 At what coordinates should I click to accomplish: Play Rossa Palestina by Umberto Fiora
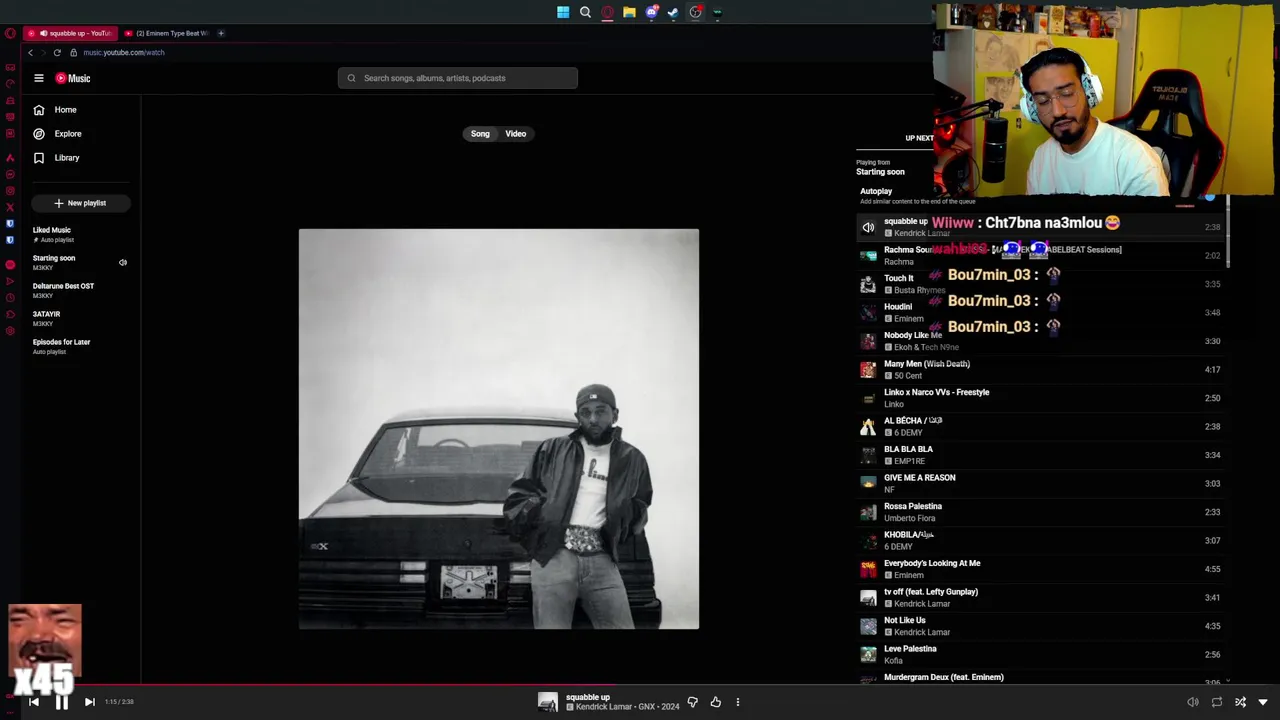tap(1042, 512)
